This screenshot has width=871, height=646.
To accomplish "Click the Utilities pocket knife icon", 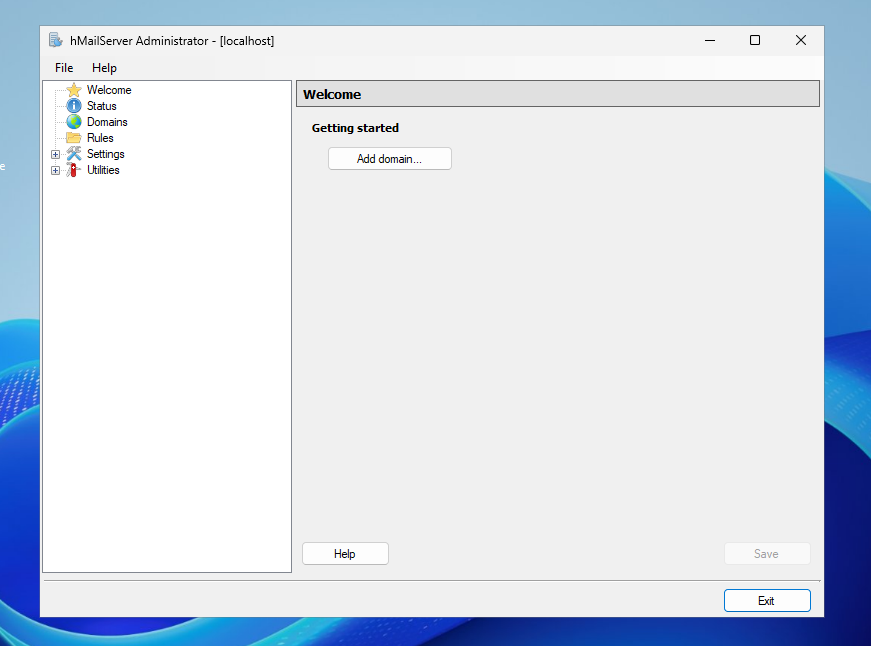I will 73,170.
